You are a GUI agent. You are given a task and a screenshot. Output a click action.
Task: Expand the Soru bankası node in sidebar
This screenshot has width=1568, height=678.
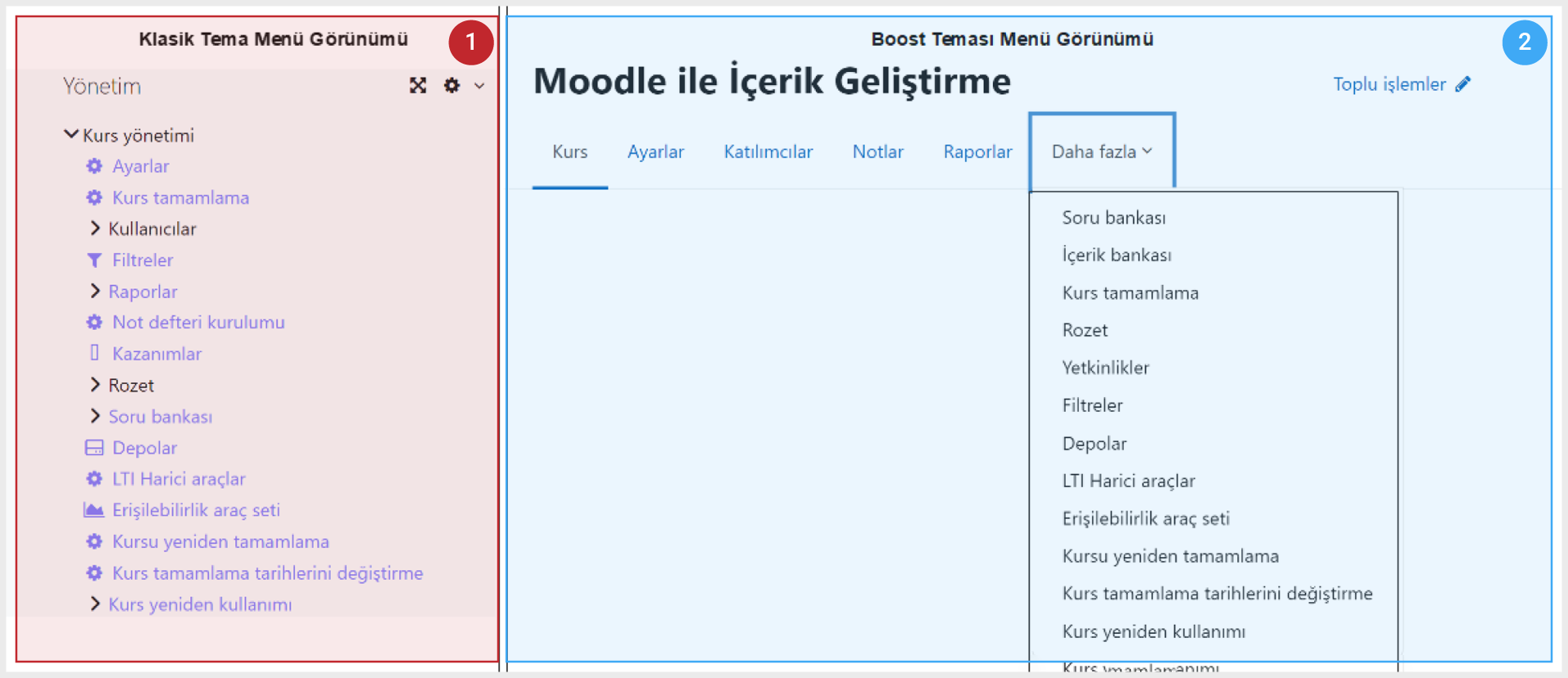tap(95, 417)
